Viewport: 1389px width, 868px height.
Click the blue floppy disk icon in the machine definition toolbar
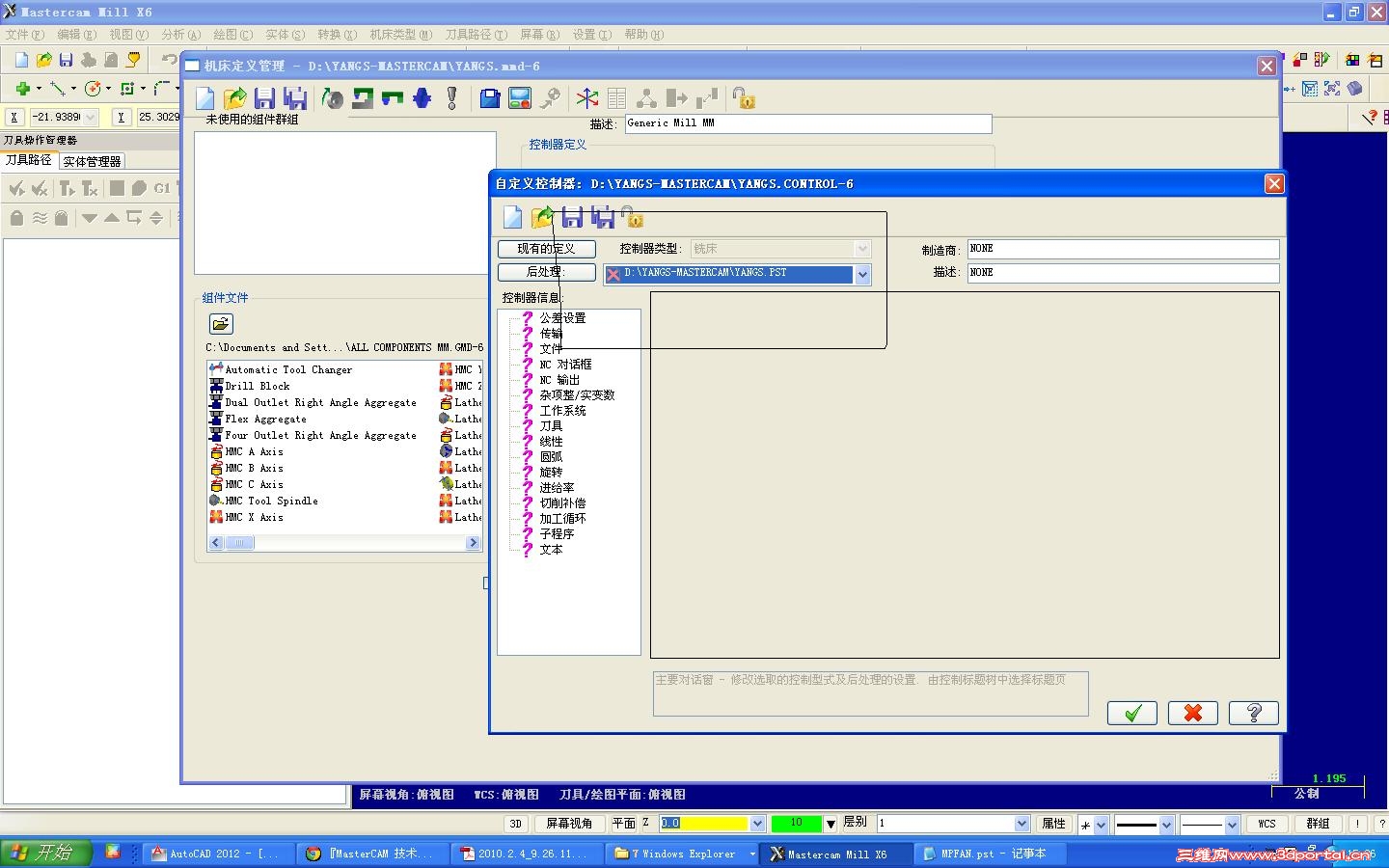tap(490, 98)
